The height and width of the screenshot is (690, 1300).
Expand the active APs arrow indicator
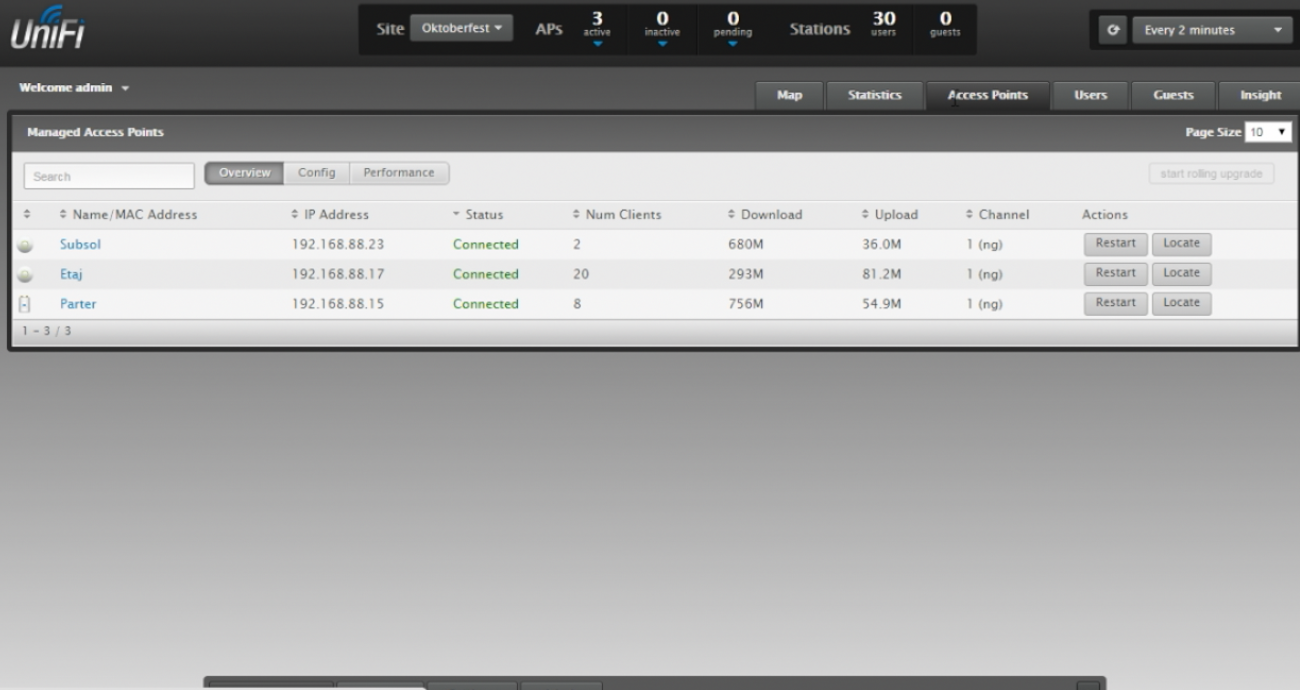tap(596, 43)
